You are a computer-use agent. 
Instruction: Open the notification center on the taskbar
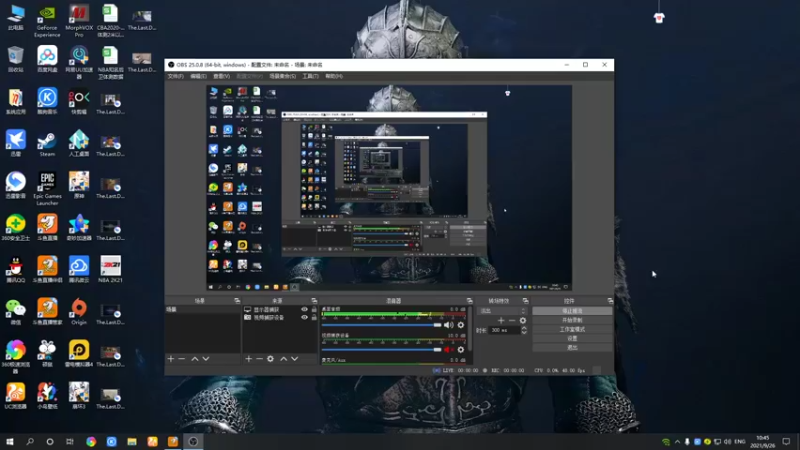coord(786,441)
